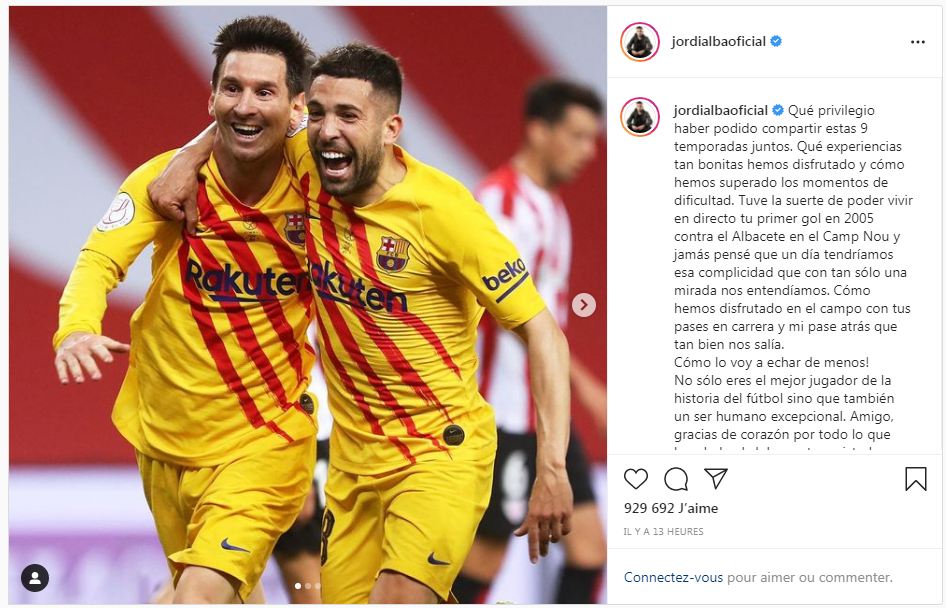Select the second carousel indicator dot

click(308, 586)
